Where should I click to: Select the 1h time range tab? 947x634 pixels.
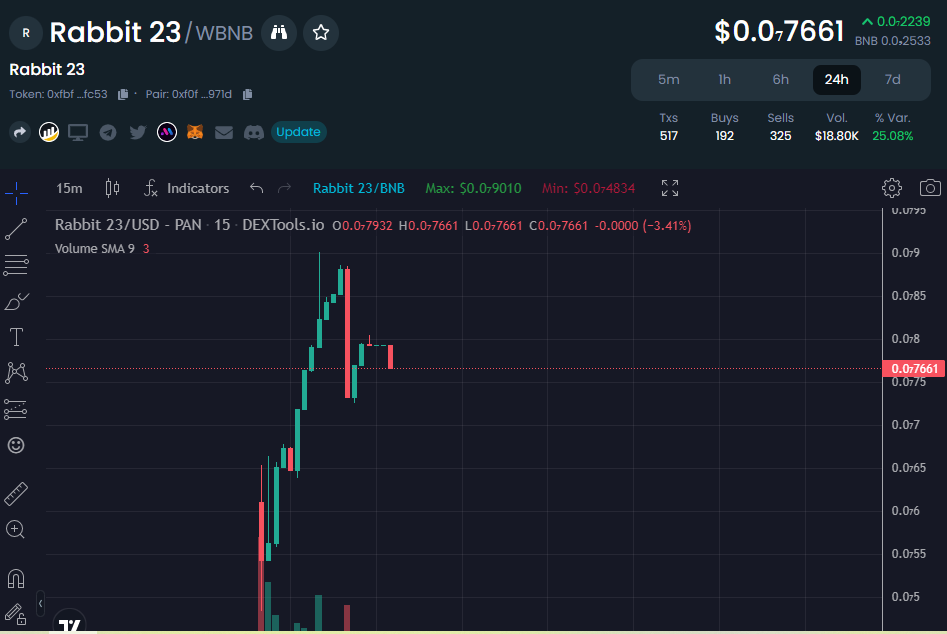tap(725, 80)
